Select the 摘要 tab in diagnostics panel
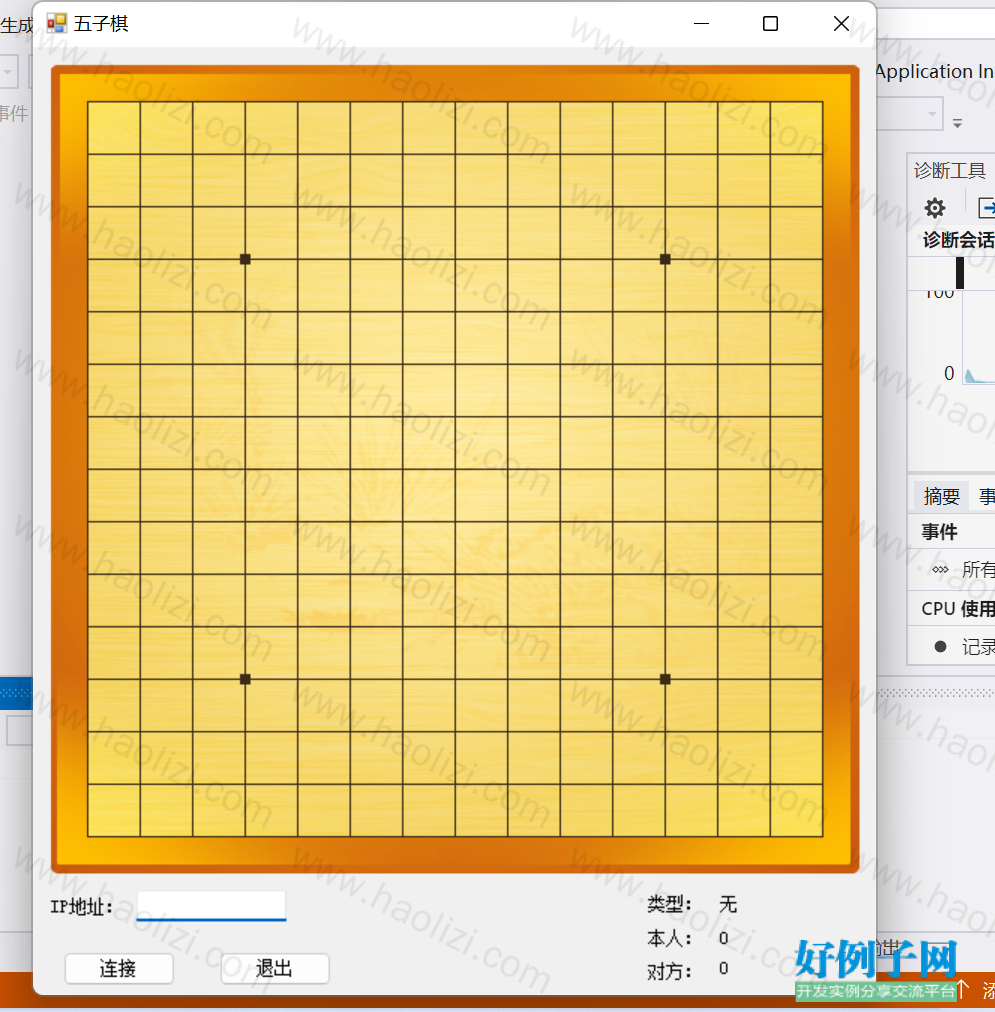The width and height of the screenshot is (995, 1012). coord(941,496)
